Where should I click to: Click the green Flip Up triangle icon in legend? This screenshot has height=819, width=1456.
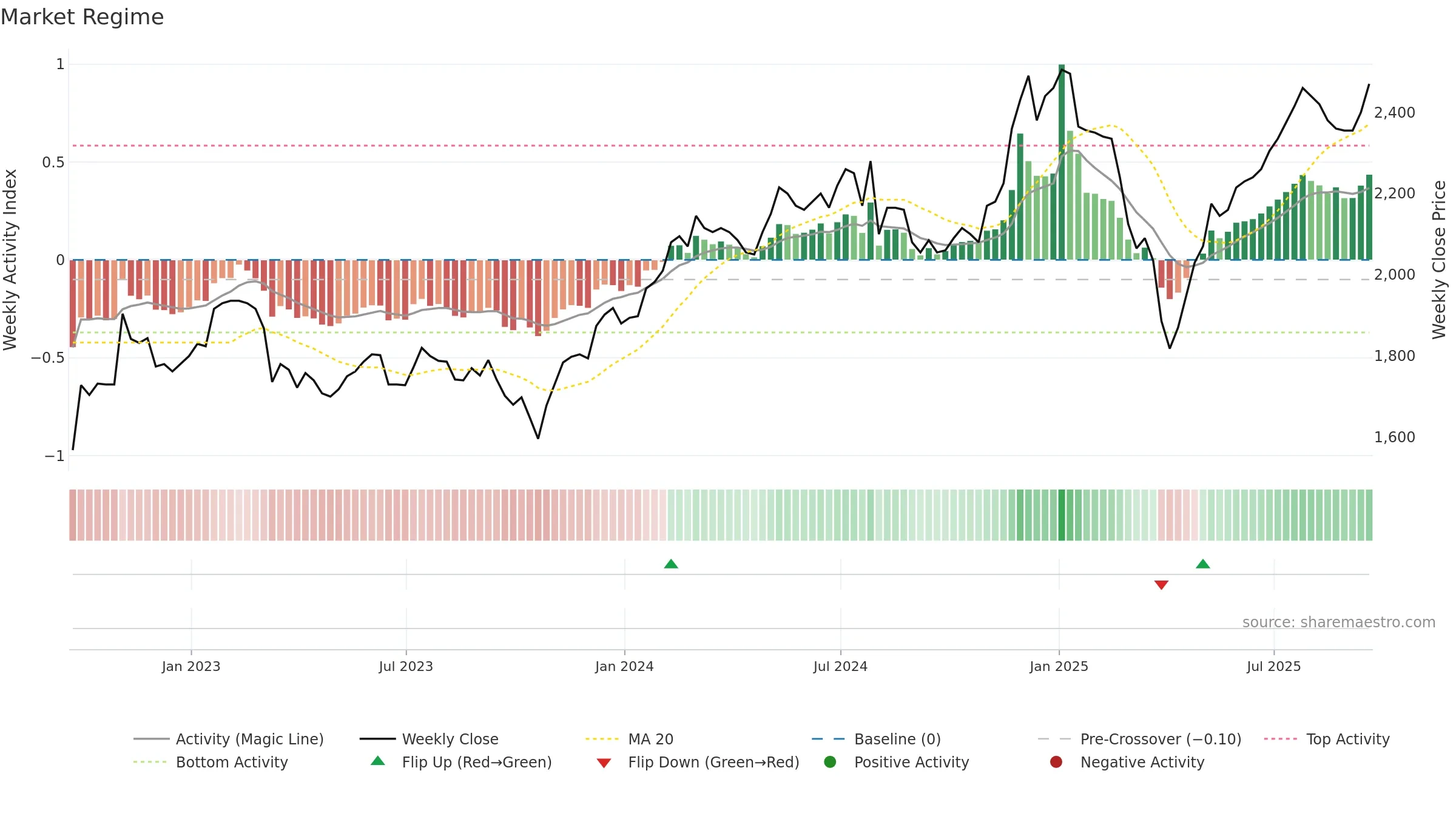point(378,761)
